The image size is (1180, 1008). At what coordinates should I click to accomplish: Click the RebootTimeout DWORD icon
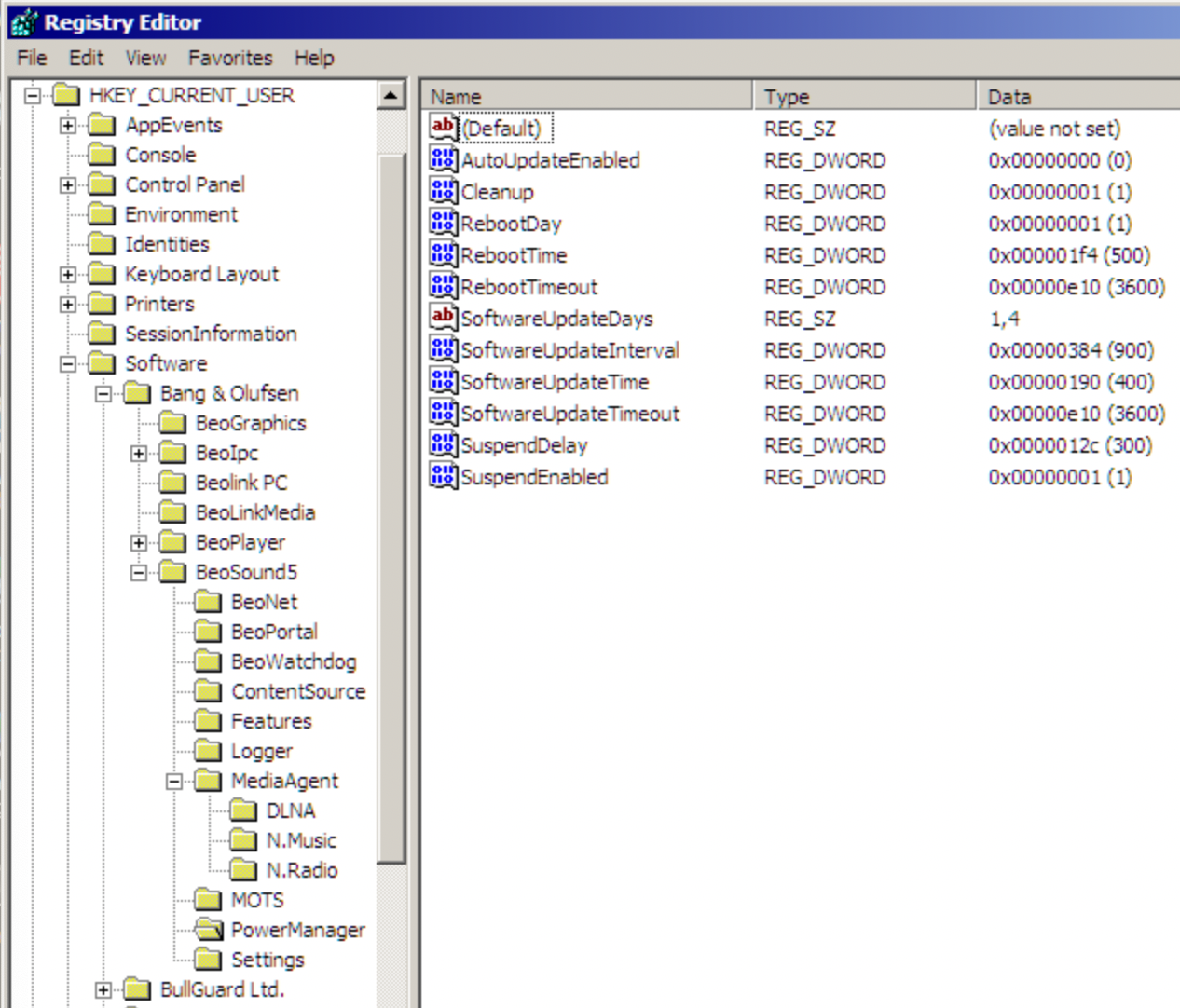[443, 285]
